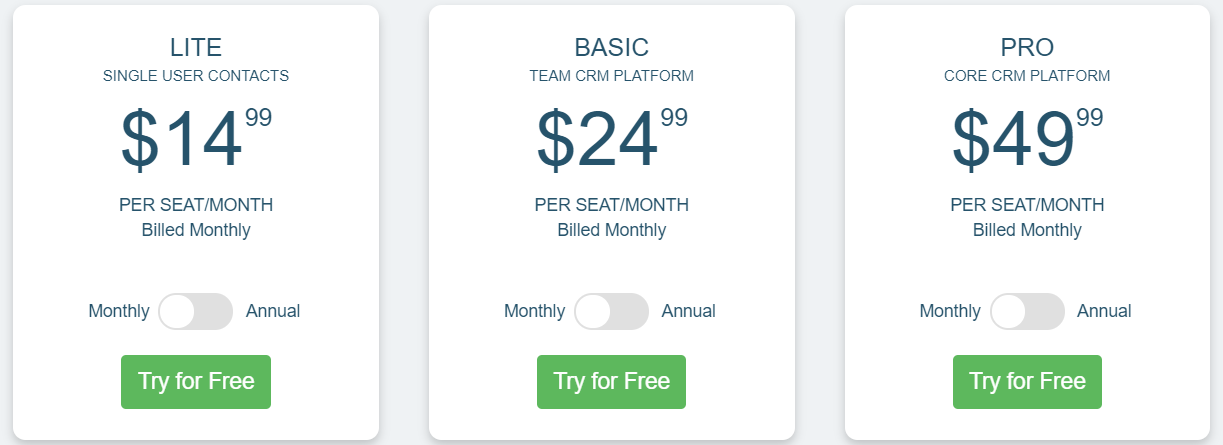Select Monthly label on Basic plan

(535, 311)
